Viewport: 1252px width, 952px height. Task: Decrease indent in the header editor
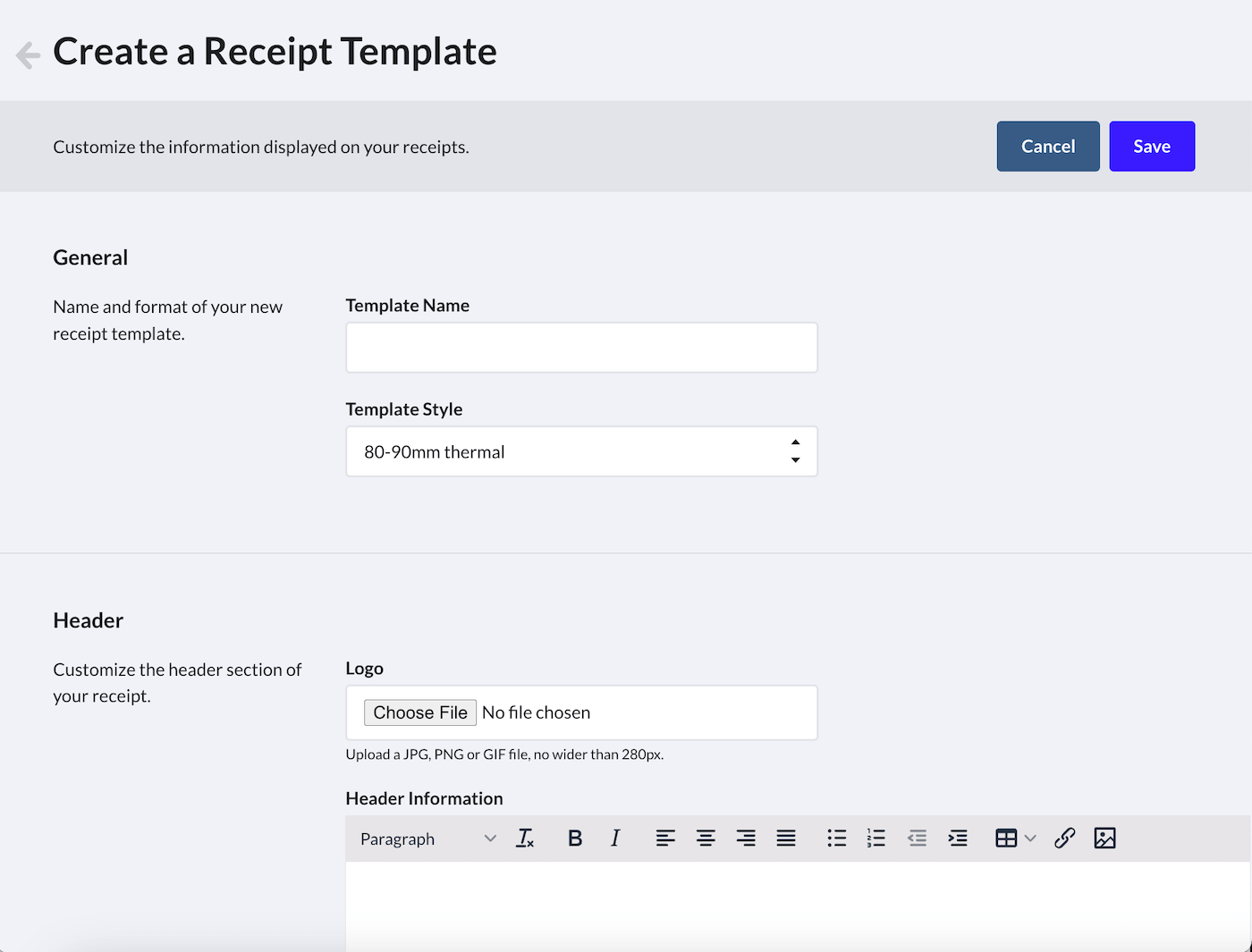917,838
